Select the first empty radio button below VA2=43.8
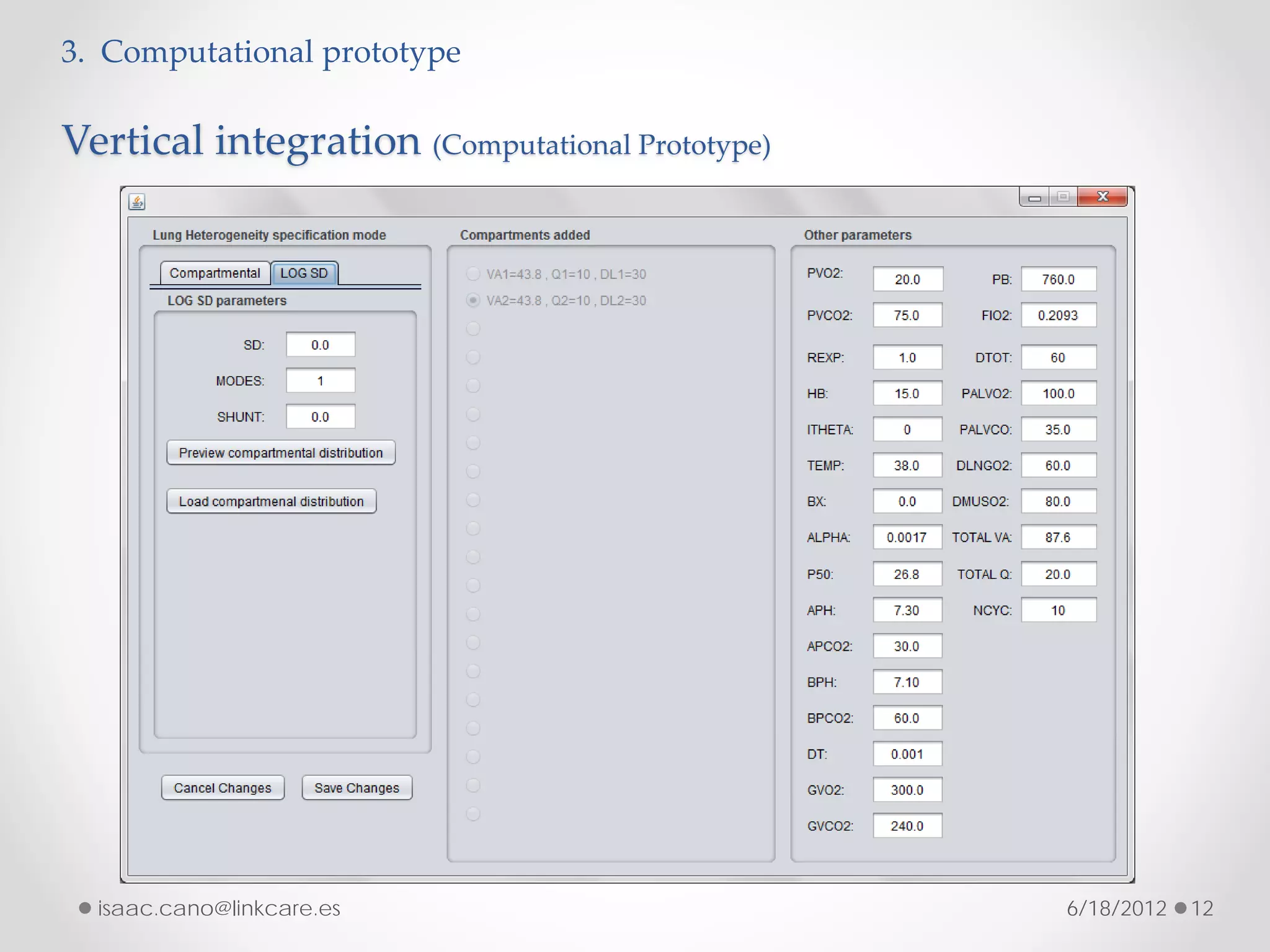The image size is (1270, 952). point(473,328)
